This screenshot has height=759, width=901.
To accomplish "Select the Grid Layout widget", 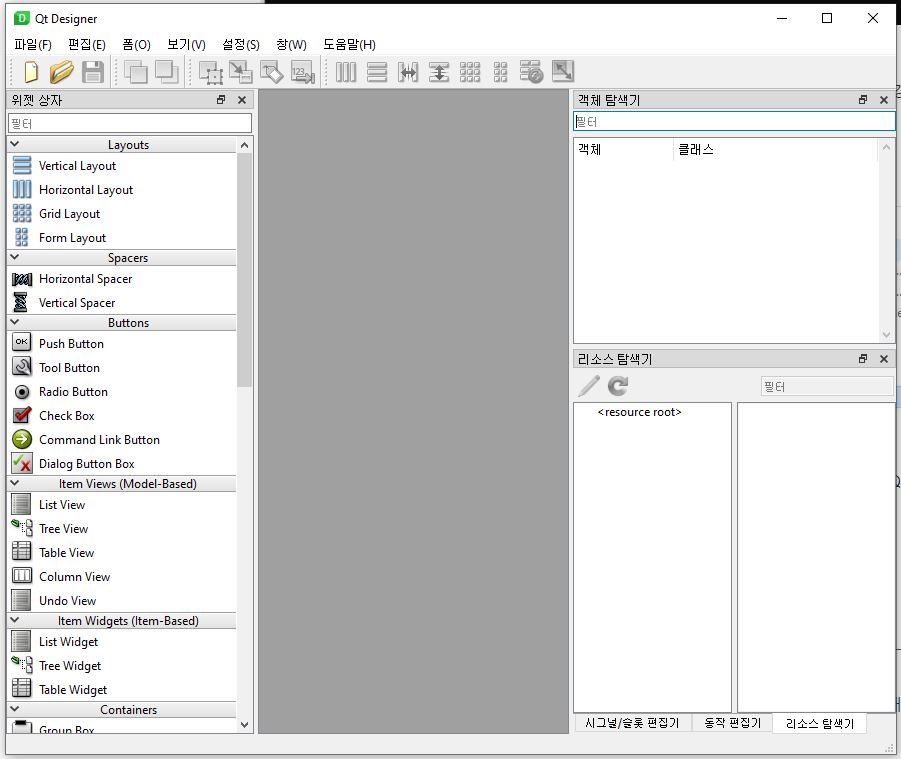I will click(121, 214).
